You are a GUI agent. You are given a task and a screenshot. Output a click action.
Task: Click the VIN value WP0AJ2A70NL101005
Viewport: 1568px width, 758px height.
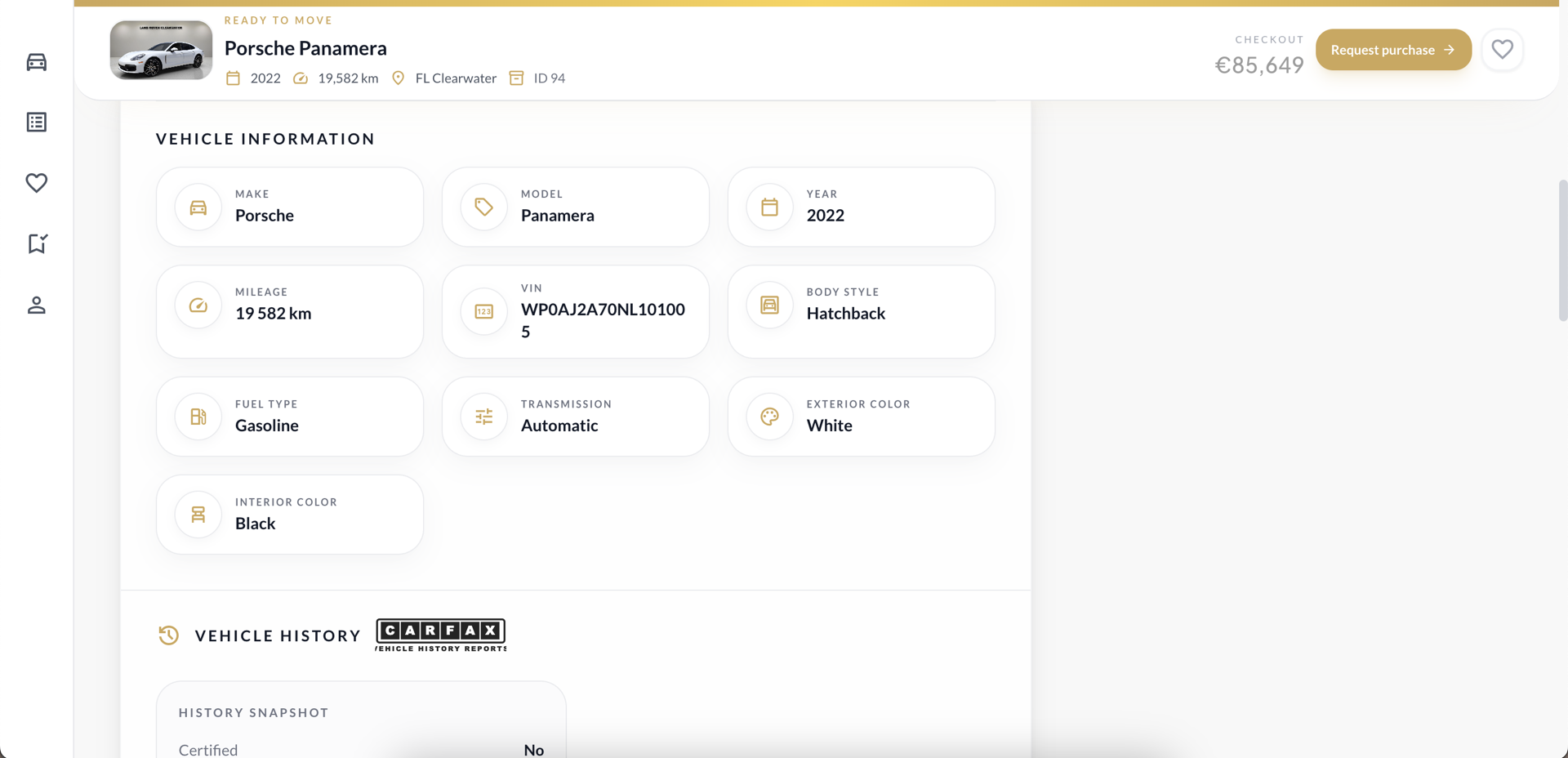[603, 320]
